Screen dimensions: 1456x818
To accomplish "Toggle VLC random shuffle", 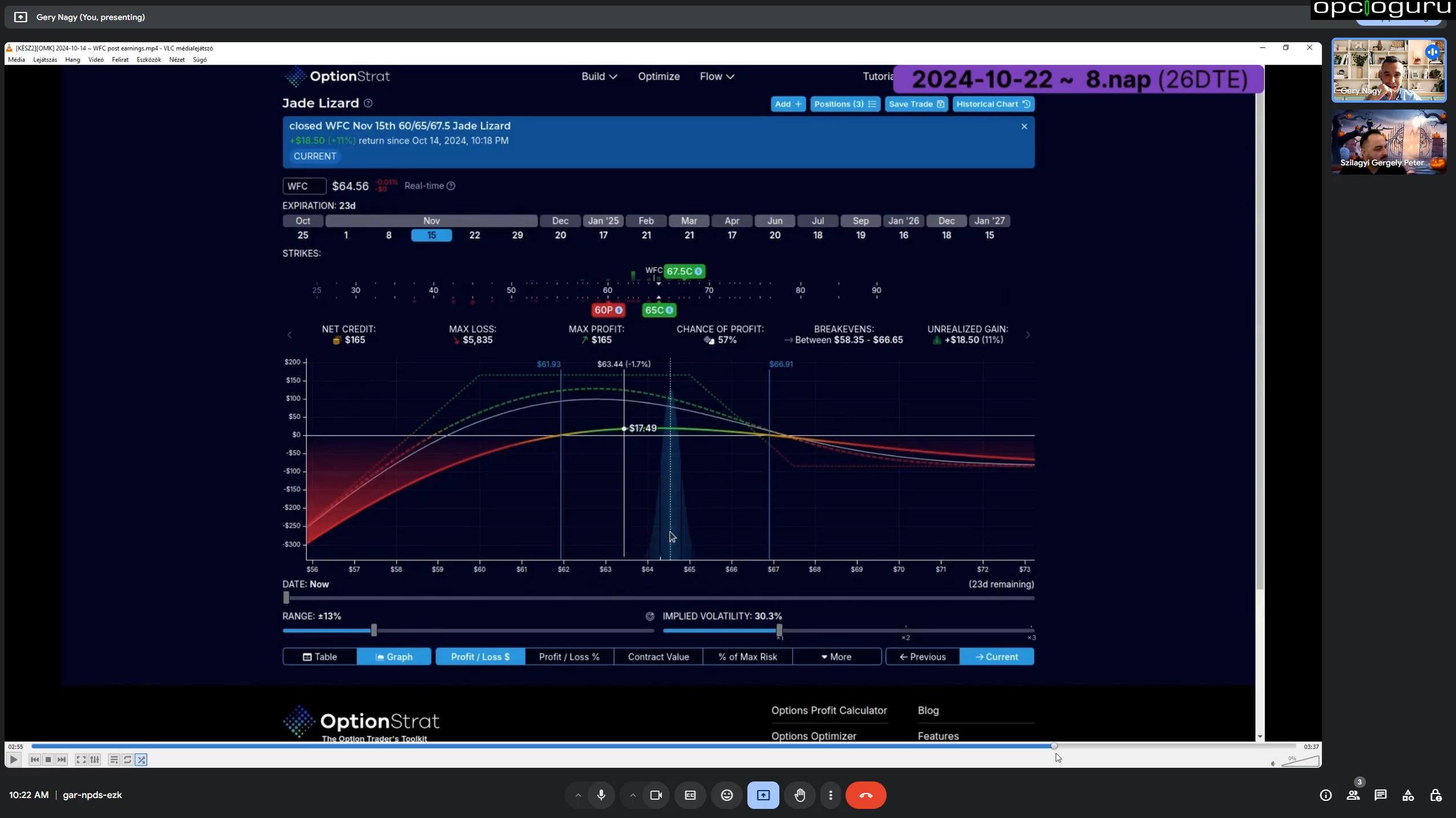I will click(x=141, y=759).
